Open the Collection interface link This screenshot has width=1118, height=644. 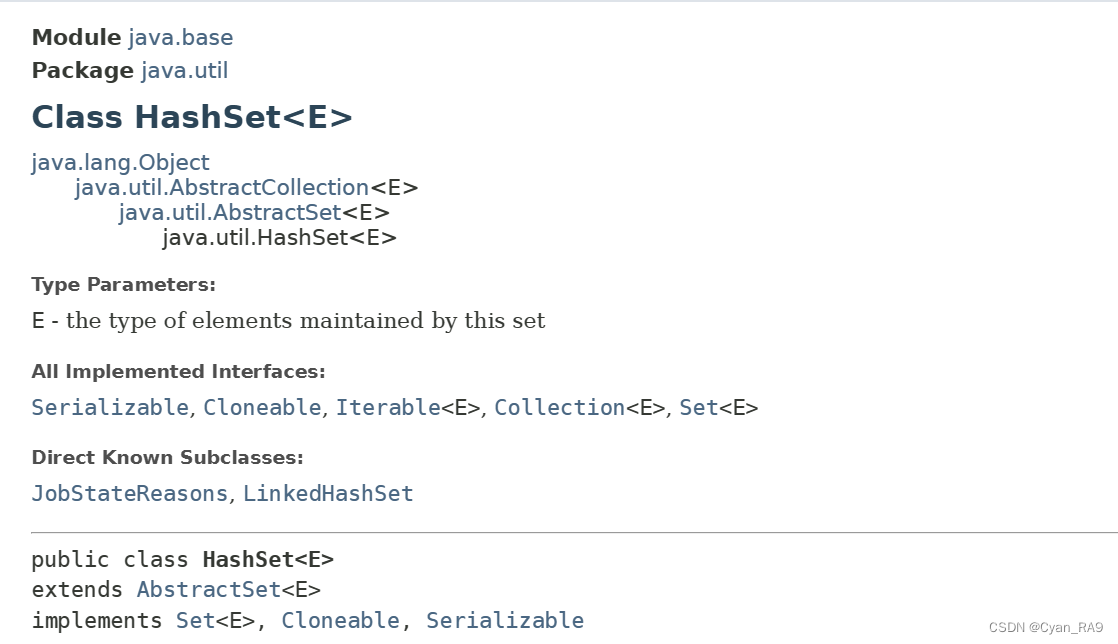[x=560, y=407]
